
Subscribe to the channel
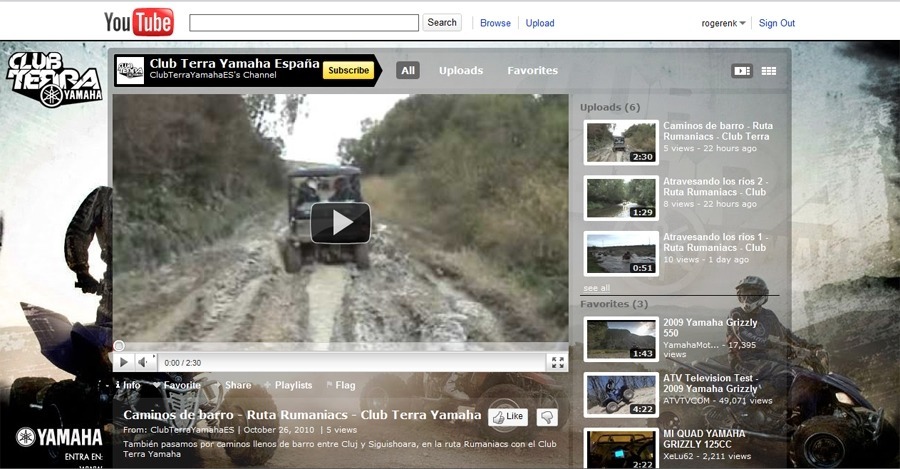tap(348, 71)
